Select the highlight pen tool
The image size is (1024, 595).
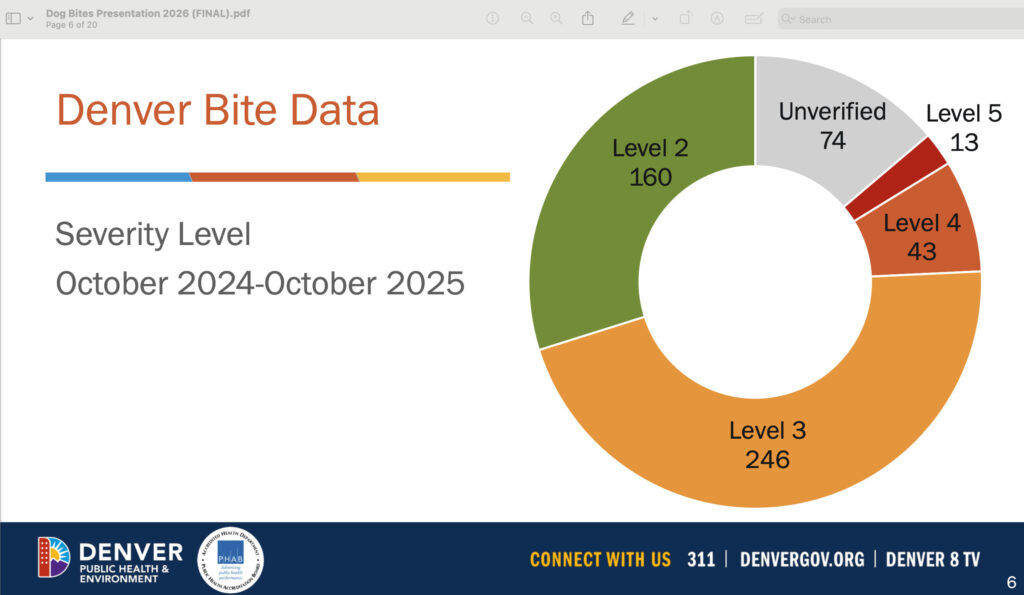(628, 18)
